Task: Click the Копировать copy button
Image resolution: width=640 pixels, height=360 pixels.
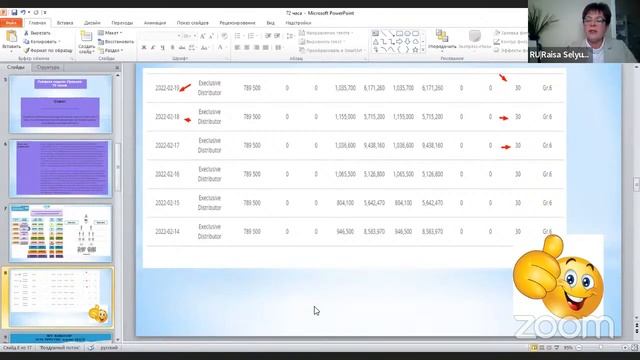Action: pos(42,42)
